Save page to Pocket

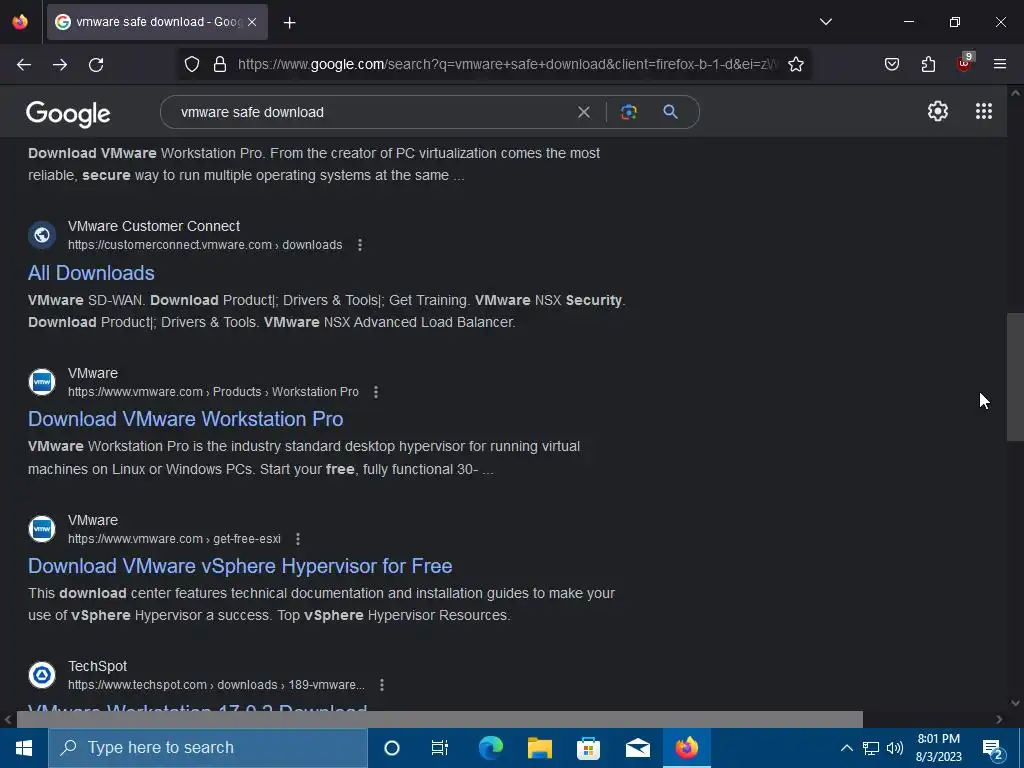(892, 64)
